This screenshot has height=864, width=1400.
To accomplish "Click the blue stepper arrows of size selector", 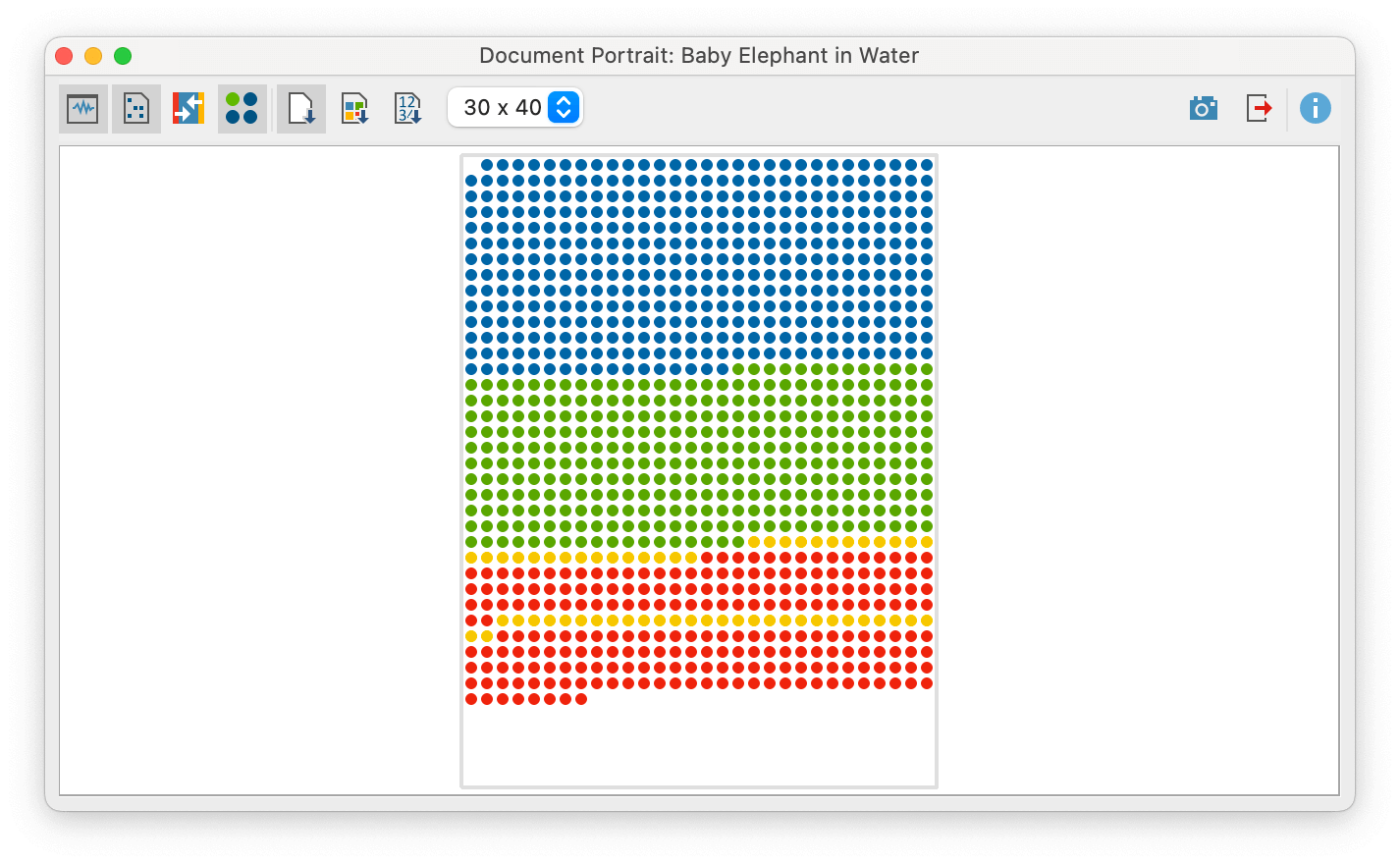I will pos(564,107).
